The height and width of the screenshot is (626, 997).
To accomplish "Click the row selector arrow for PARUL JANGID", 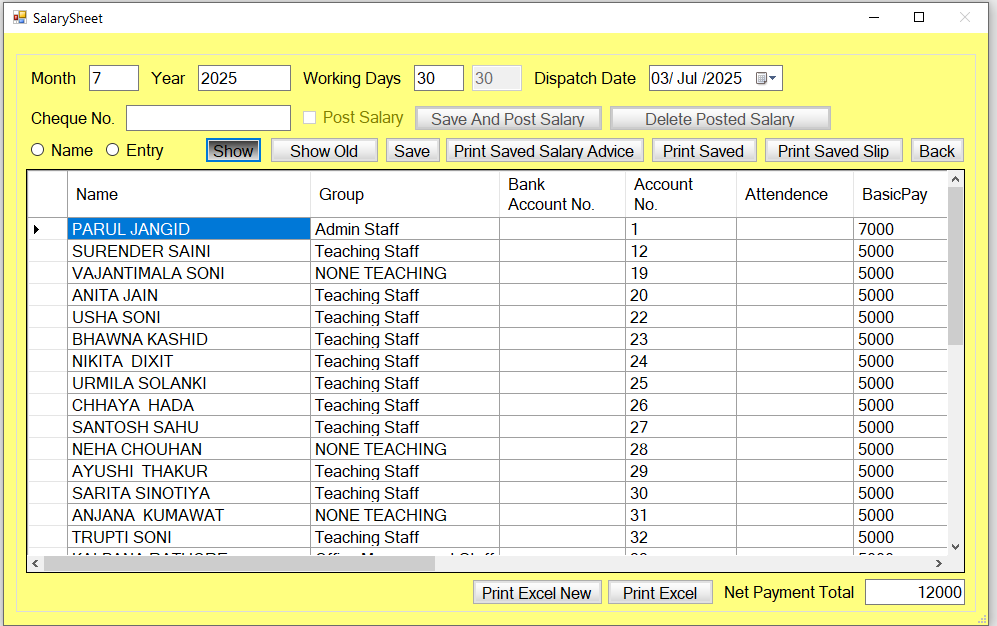I will [x=37, y=229].
